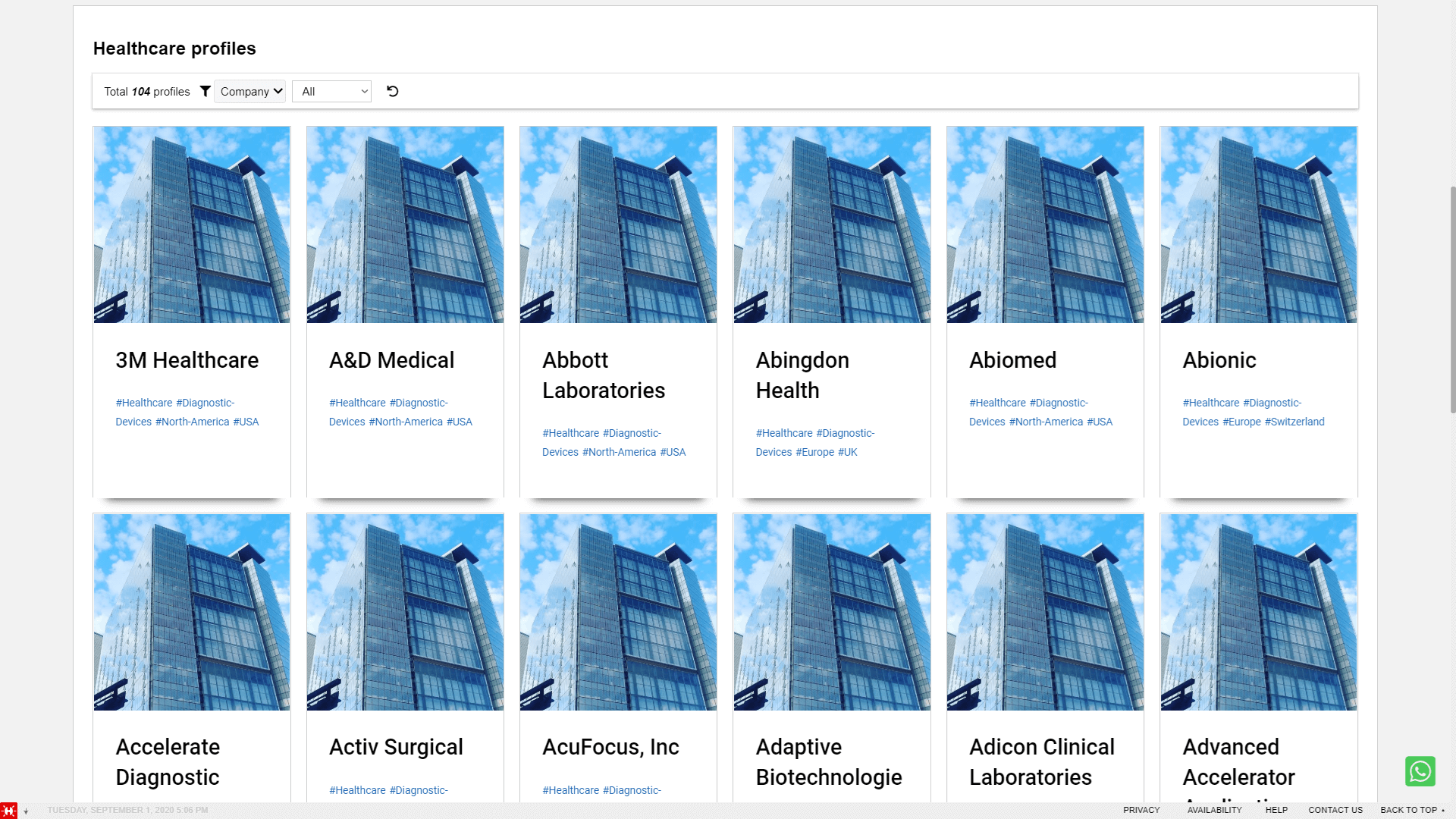Open Accelerate Diagnostic profile title
This screenshot has width=1456, height=819.
pyautogui.click(x=168, y=762)
